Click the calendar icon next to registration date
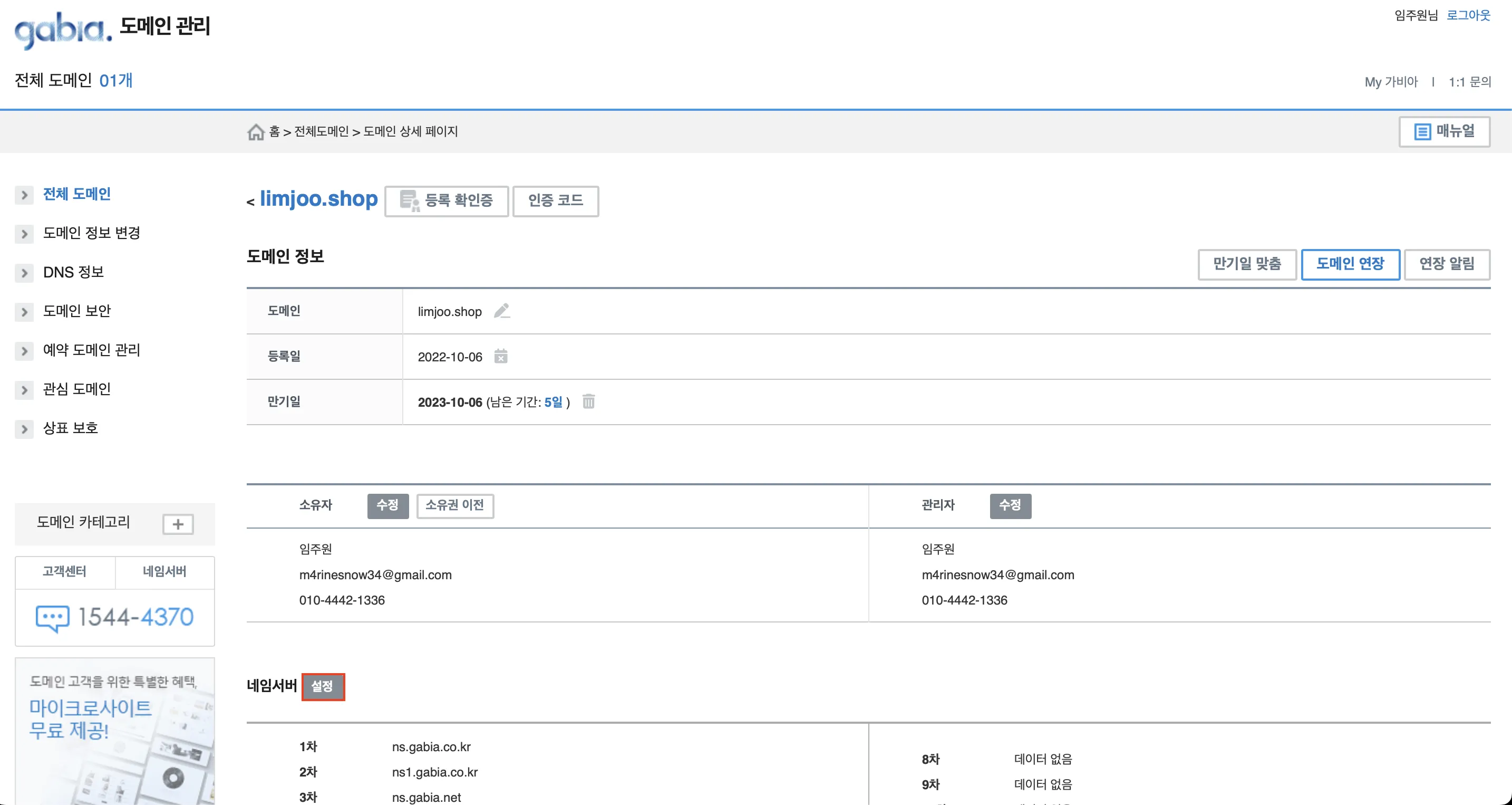Image resolution: width=1512 pixels, height=805 pixels. [501, 357]
